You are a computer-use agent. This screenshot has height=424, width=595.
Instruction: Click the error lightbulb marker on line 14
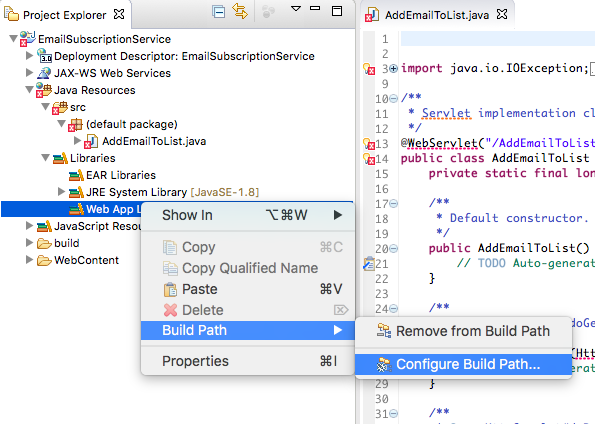coord(369,159)
